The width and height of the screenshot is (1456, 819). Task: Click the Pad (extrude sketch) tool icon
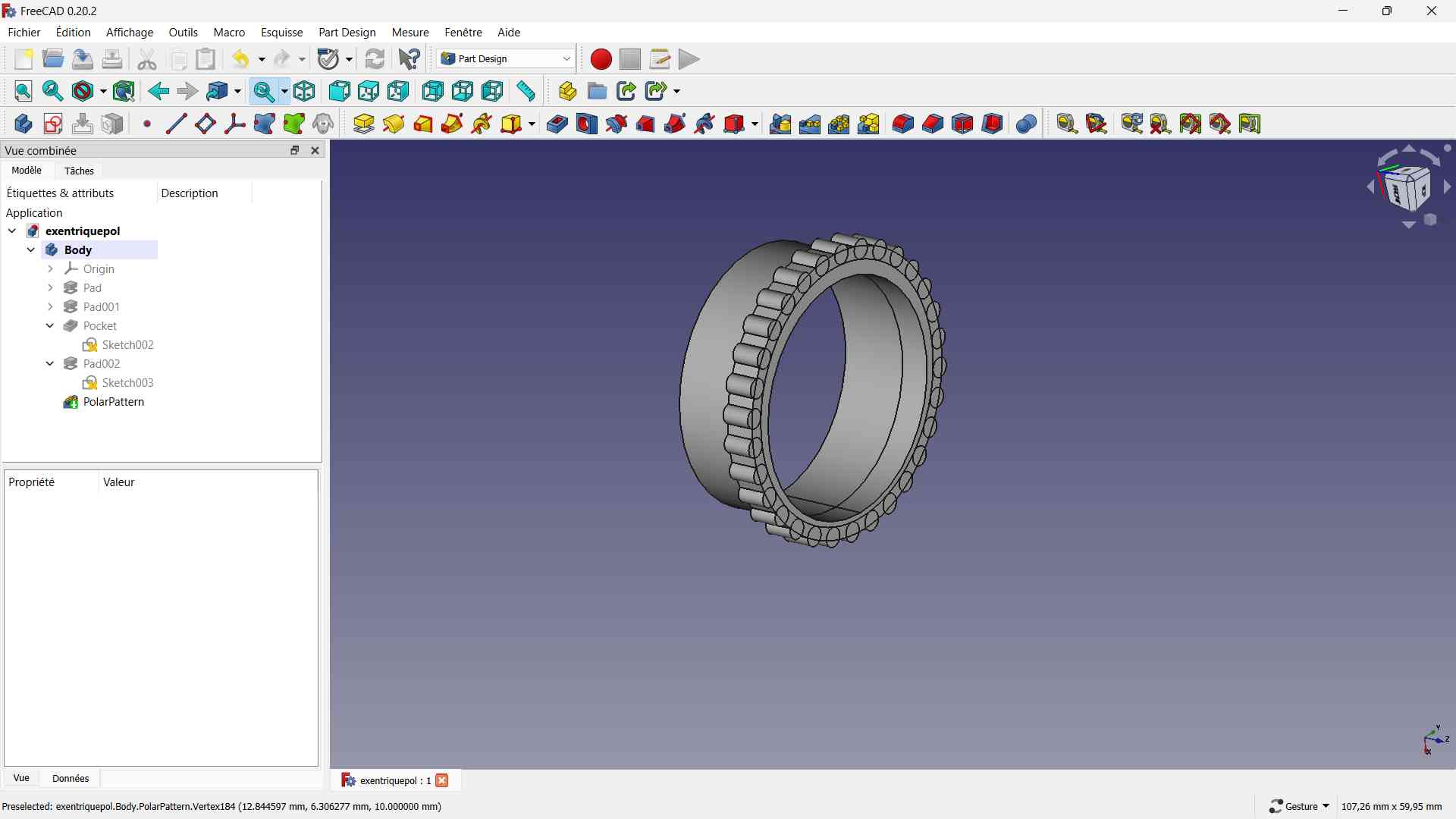(364, 124)
